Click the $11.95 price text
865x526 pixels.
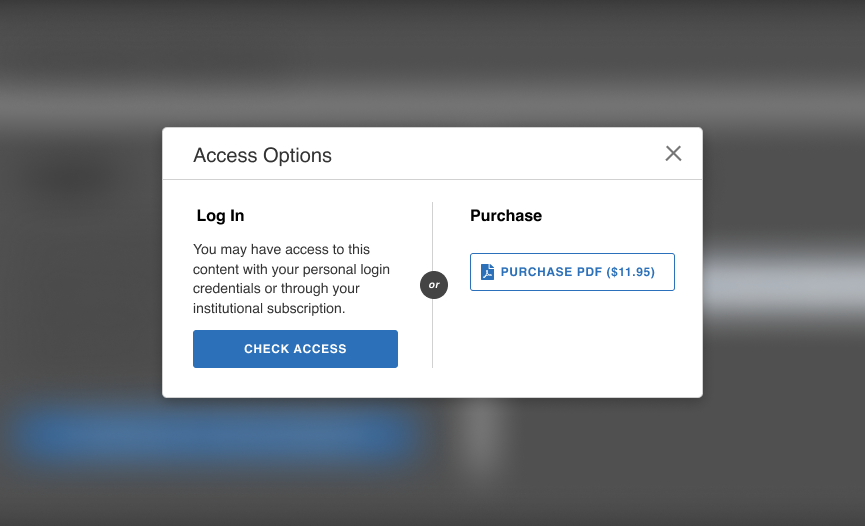(631, 272)
